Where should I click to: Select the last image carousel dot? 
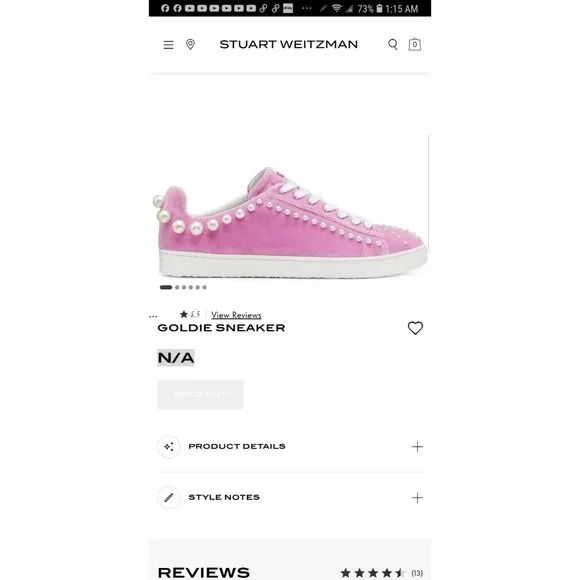pos(205,287)
